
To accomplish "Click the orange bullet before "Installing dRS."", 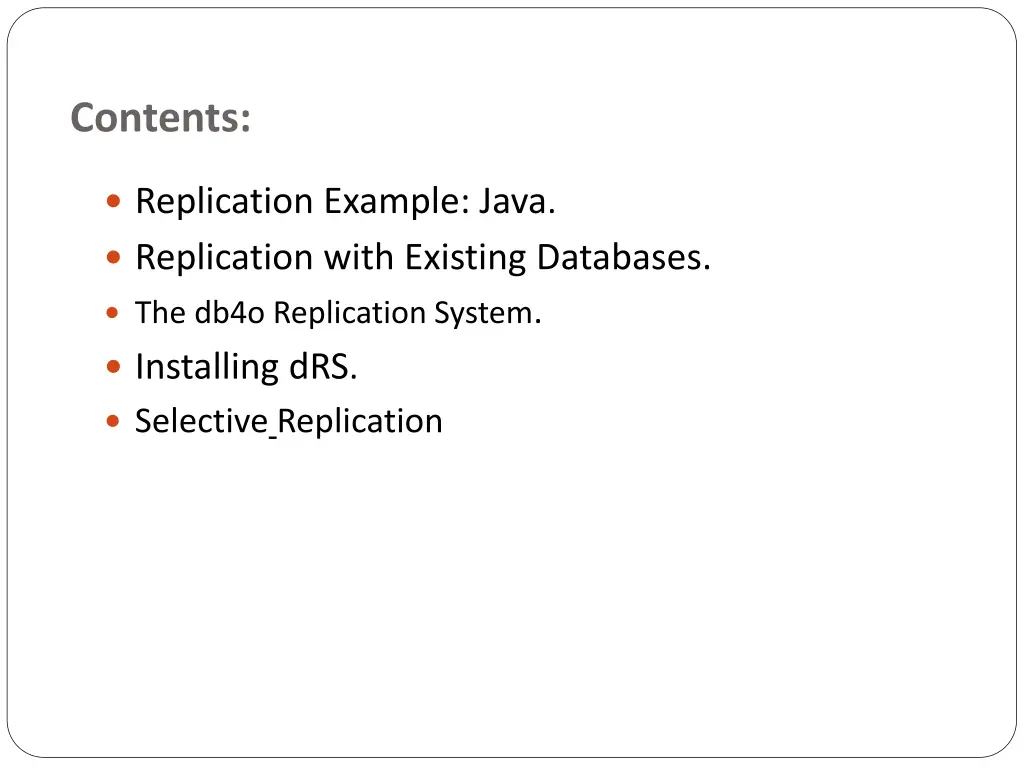I will (113, 366).
